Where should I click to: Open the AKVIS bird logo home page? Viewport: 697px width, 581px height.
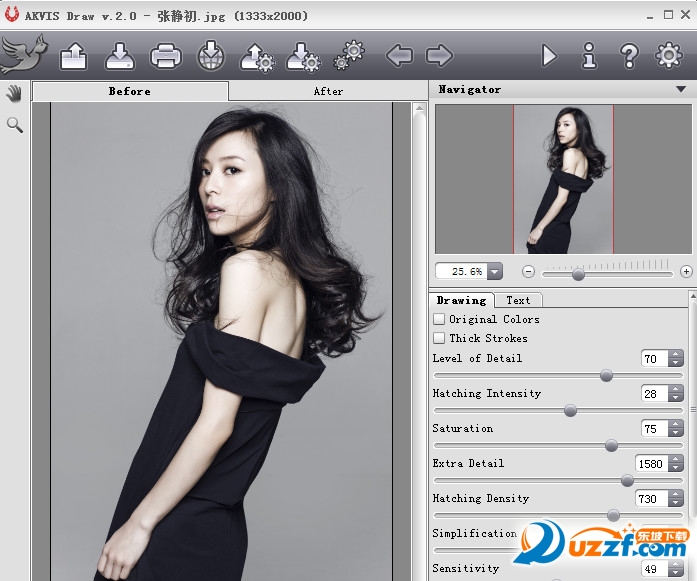click(24, 55)
